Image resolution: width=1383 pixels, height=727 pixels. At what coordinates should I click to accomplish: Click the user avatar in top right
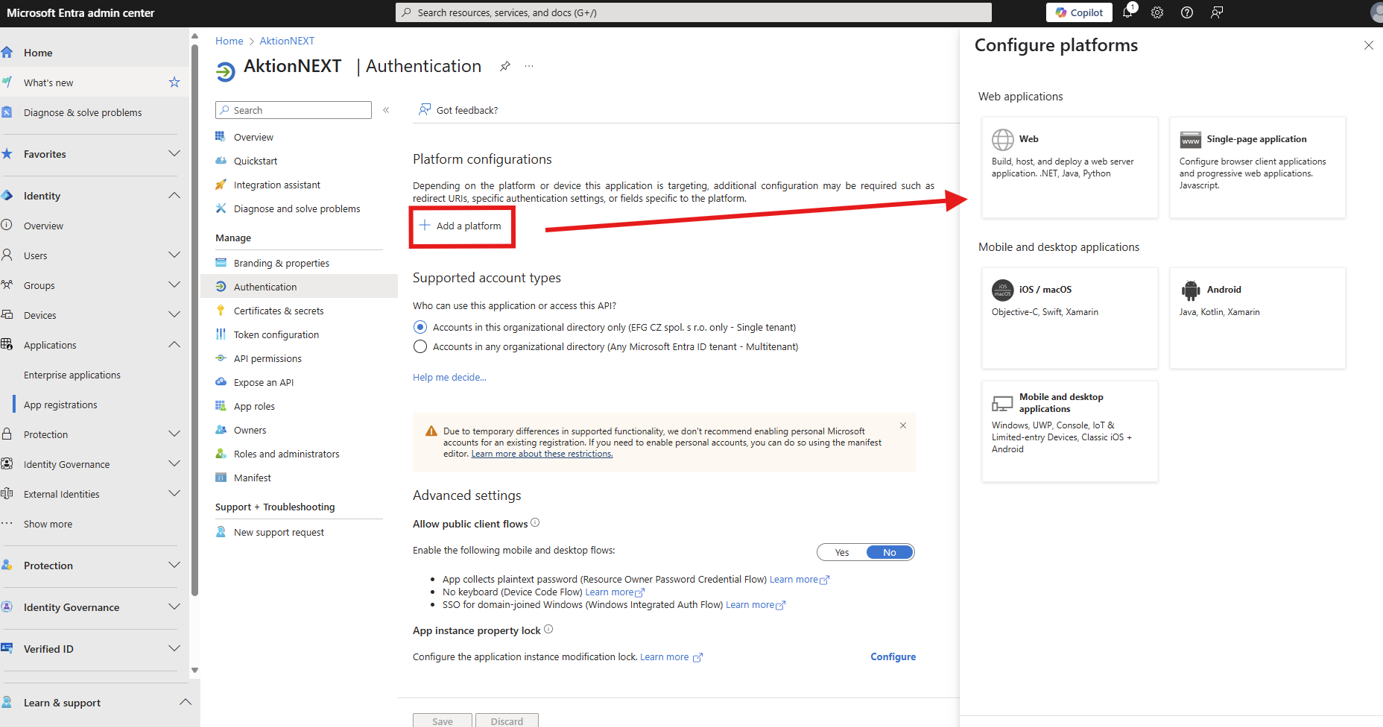point(1376,12)
